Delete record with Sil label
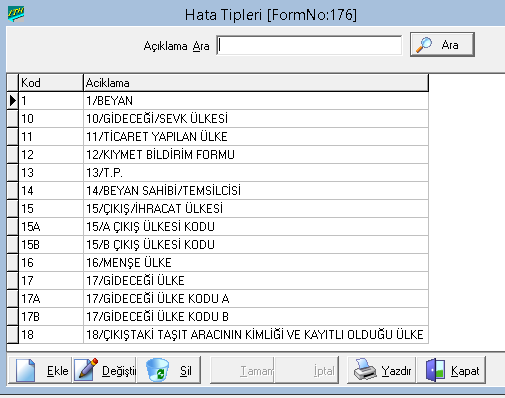 186,371
